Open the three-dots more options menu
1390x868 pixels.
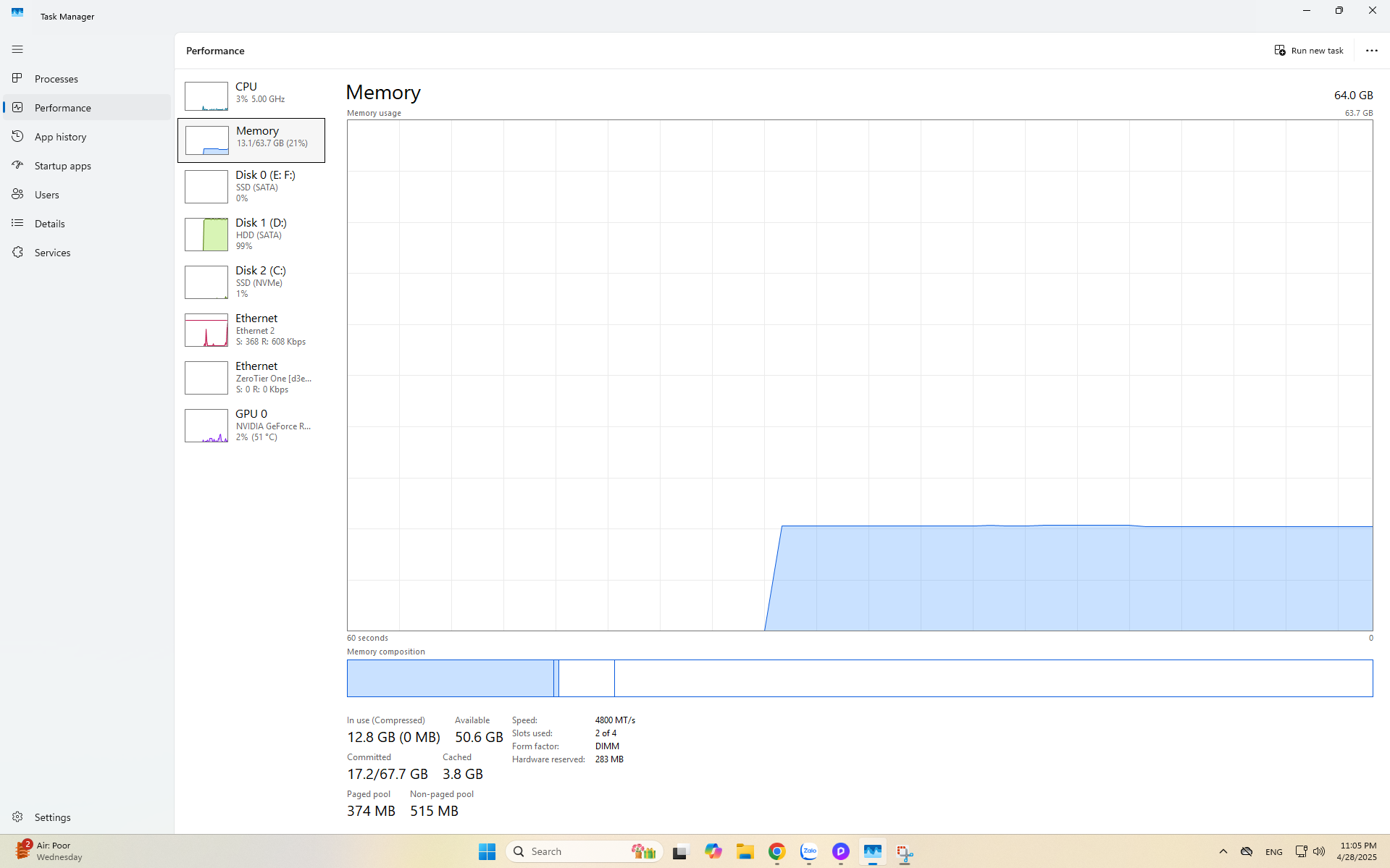[1371, 51]
